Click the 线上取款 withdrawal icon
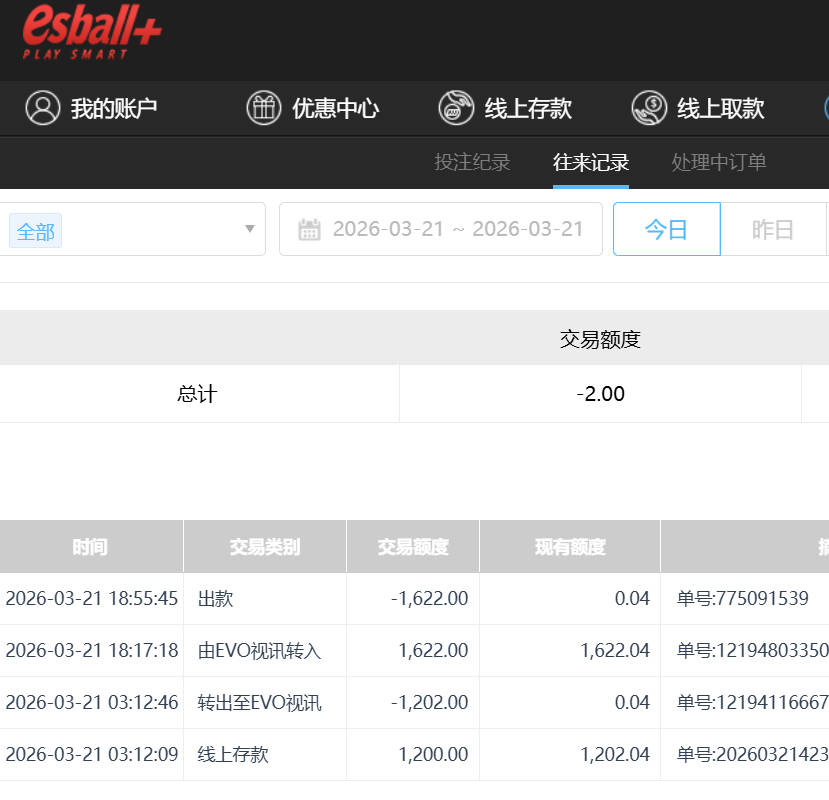The height and width of the screenshot is (800, 829). tap(649, 108)
